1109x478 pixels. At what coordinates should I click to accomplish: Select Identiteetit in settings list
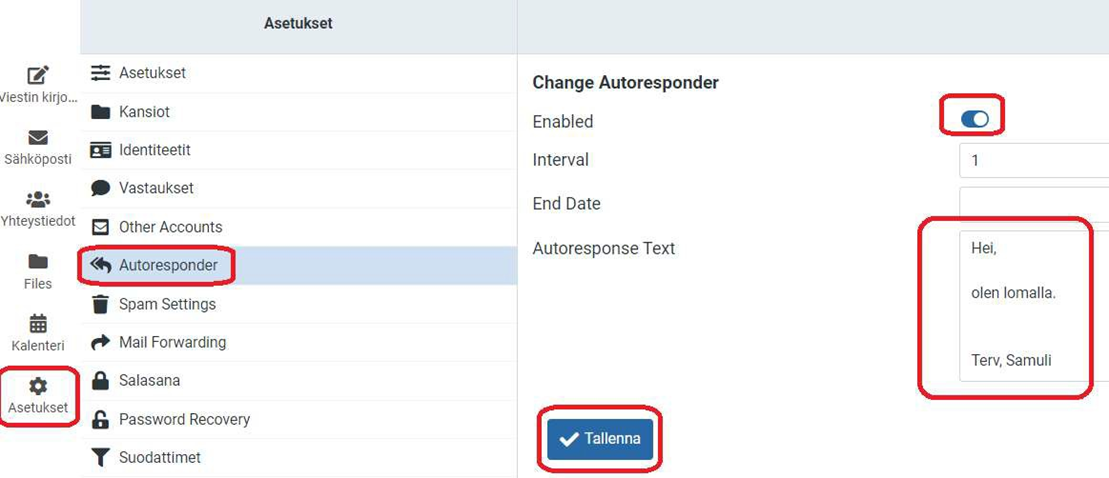pos(154,150)
